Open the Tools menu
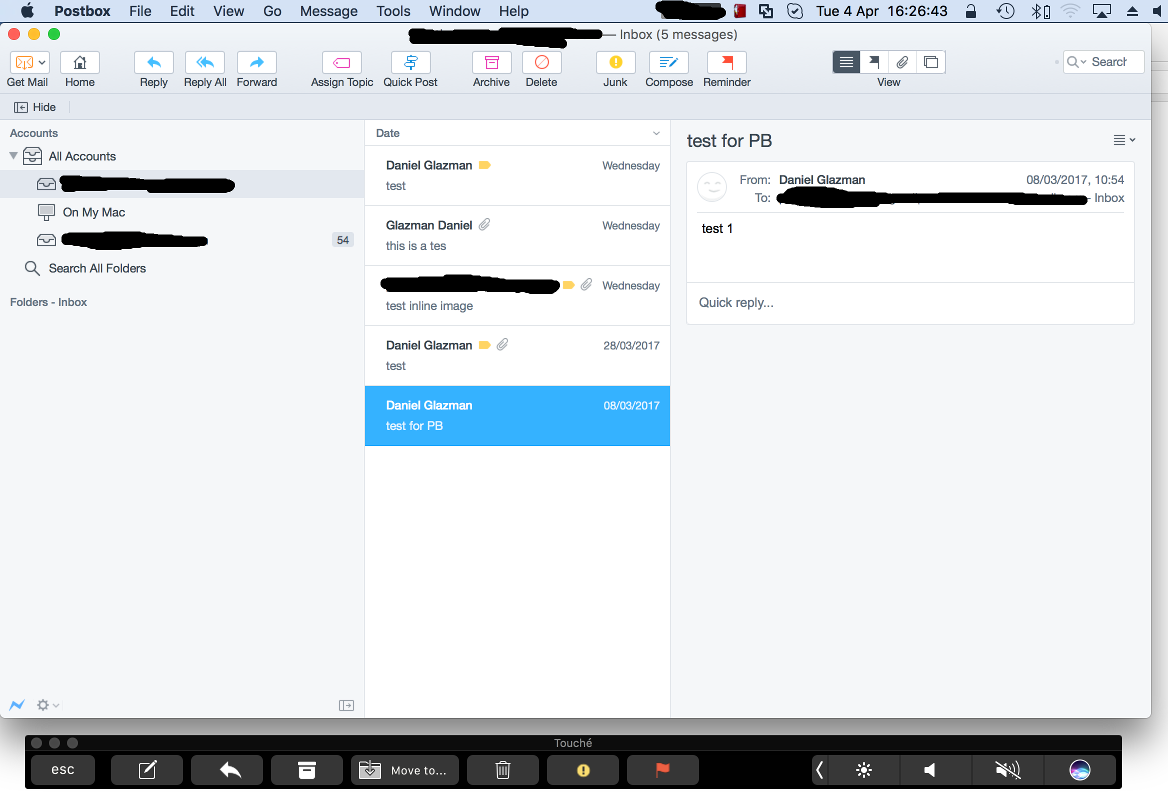The width and height of the screenshot is (1168, 810). click(392, 11)
